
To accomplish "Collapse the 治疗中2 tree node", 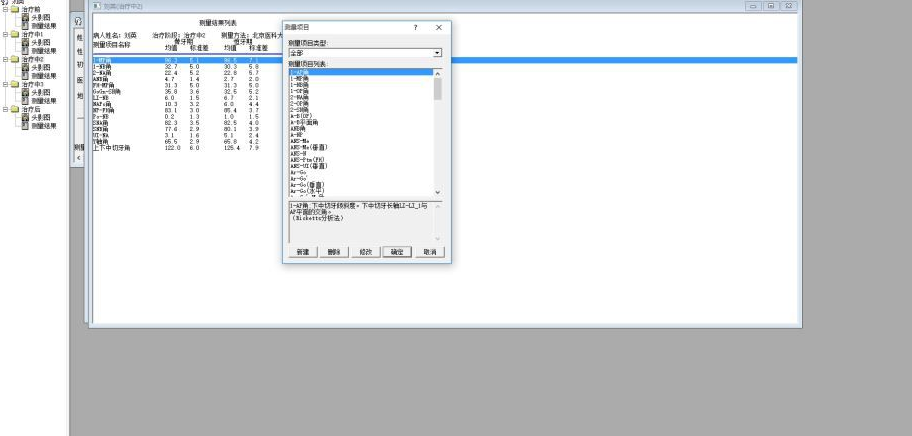I will [x=5, y=60].
